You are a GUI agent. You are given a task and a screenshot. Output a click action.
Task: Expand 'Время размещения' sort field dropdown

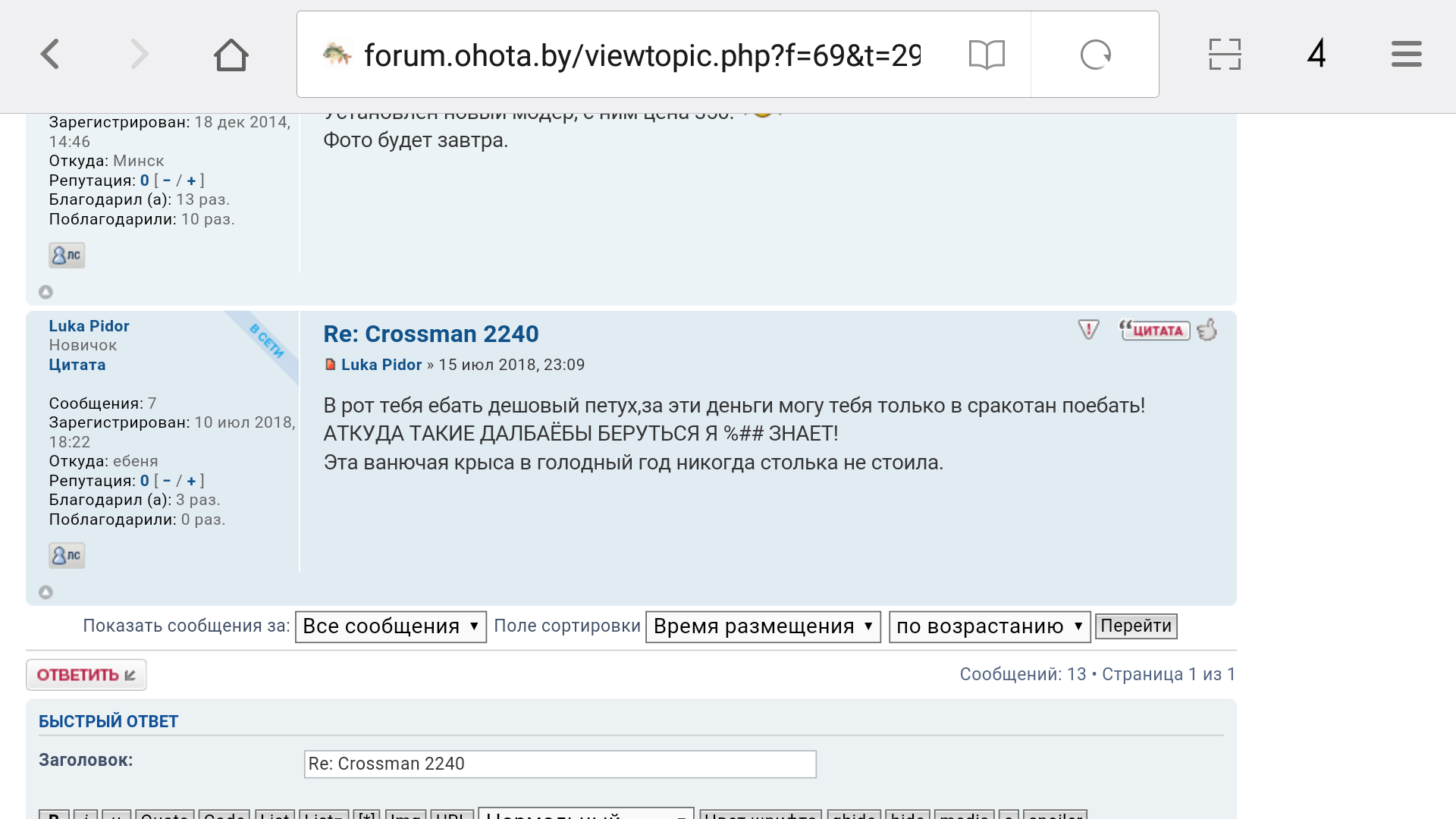tap(762, 626)
